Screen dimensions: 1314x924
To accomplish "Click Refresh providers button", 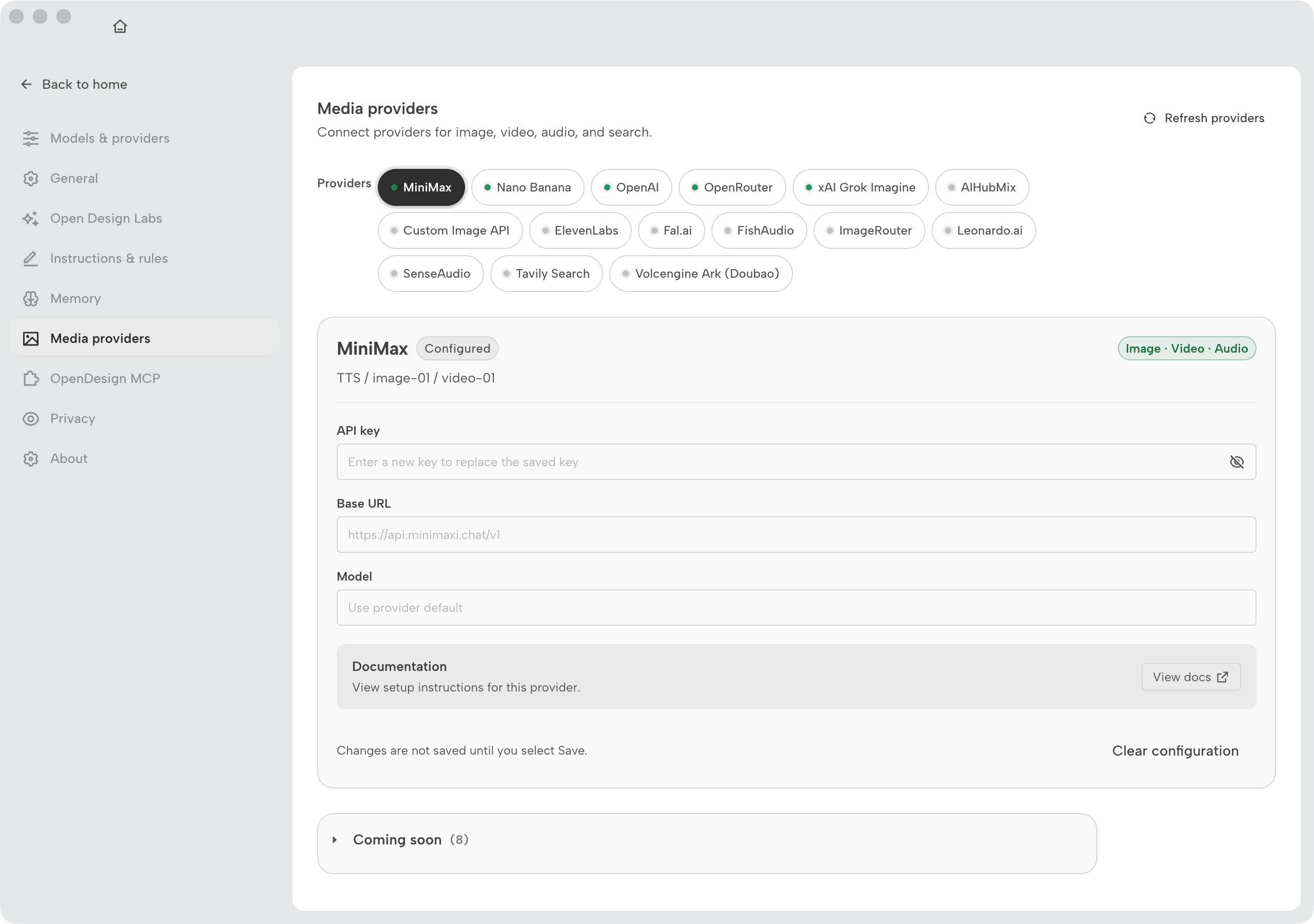I will click(1204, 118).
